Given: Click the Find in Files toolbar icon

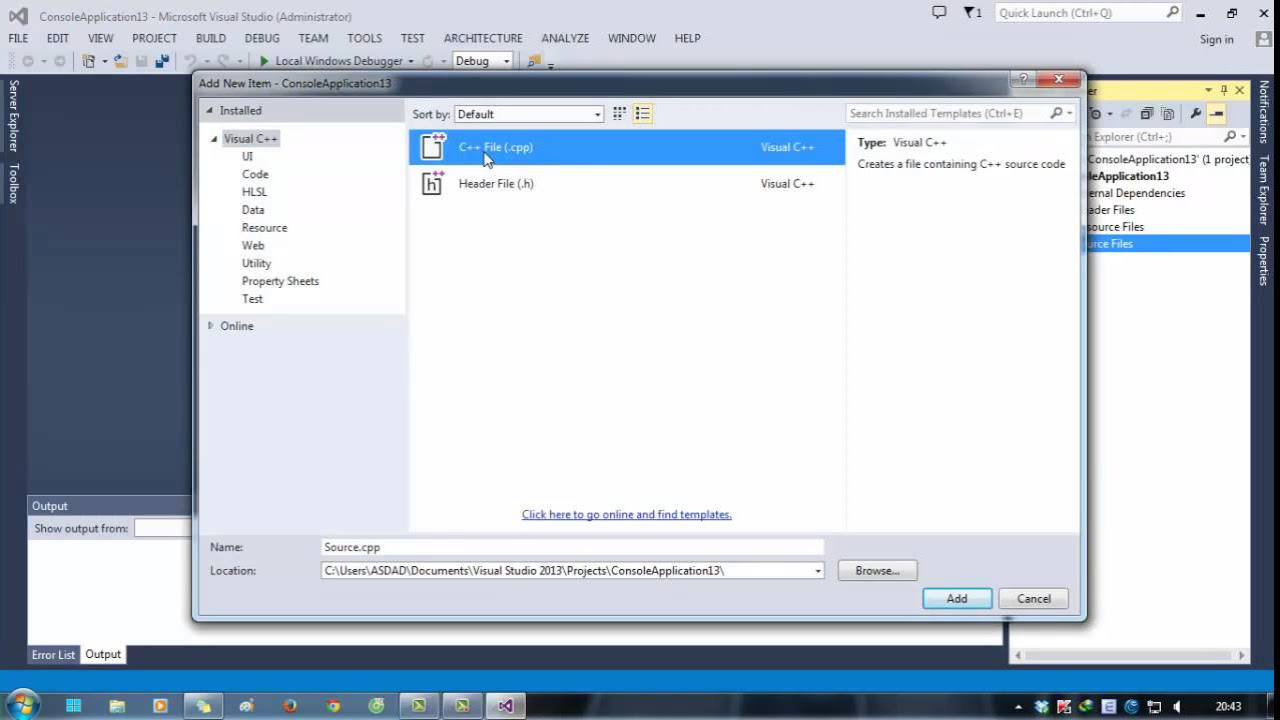Looking at the screenshot, I should click(534, 61).
